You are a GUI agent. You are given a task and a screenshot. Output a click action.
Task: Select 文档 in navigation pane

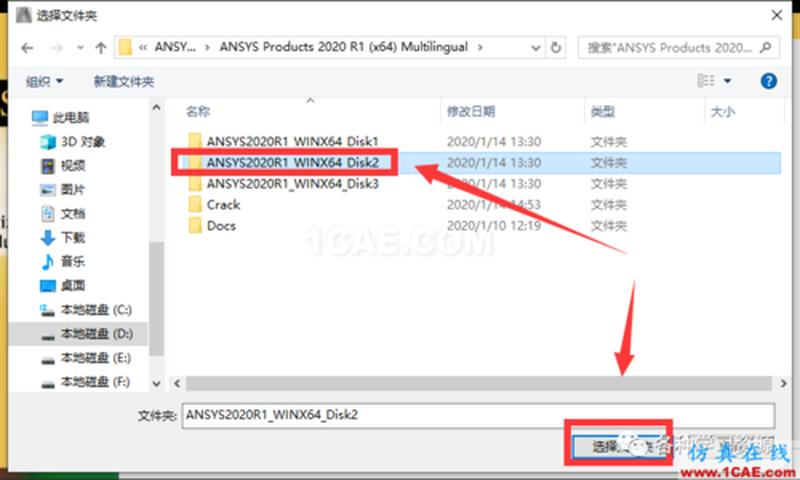coord(63,213)
